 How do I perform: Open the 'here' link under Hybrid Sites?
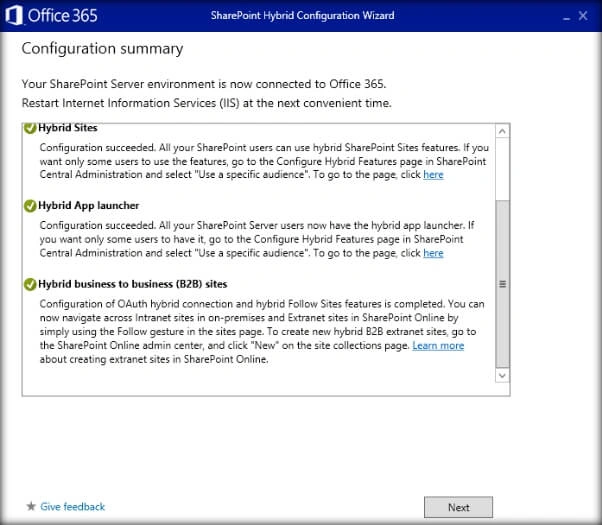[x=433, y=175]
